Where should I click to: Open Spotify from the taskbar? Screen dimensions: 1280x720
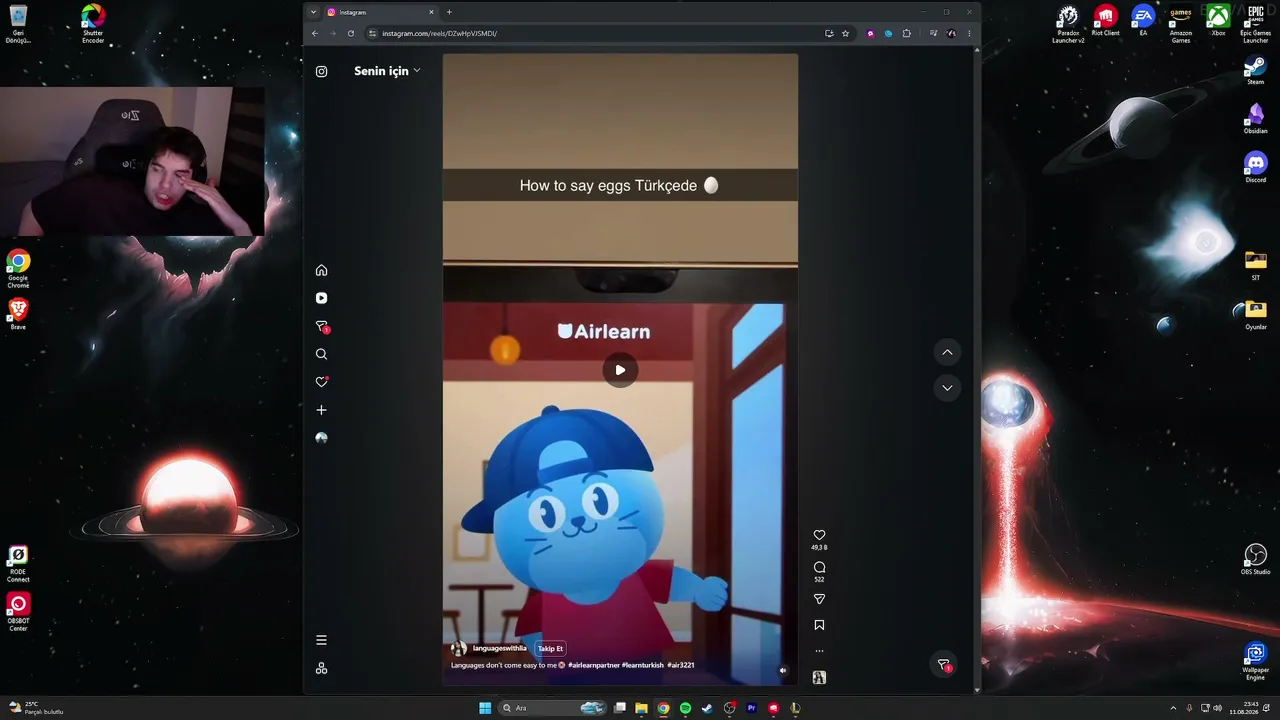[685, 708]
